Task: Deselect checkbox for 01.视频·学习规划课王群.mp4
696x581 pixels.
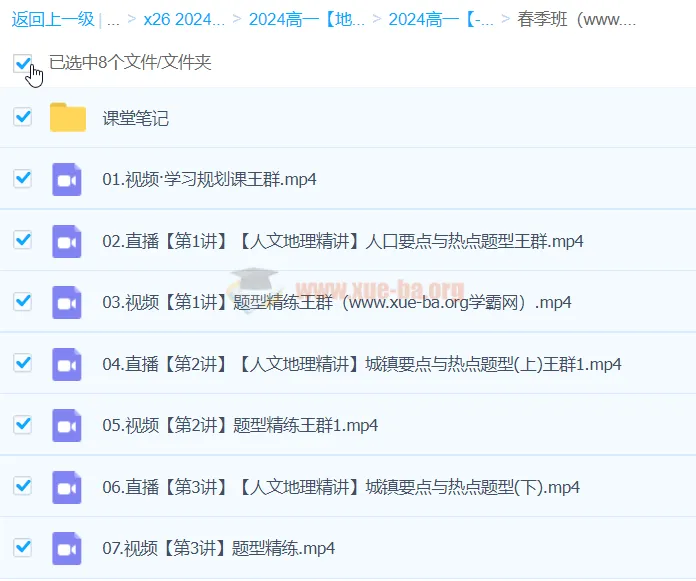Action: coord(23,178)
